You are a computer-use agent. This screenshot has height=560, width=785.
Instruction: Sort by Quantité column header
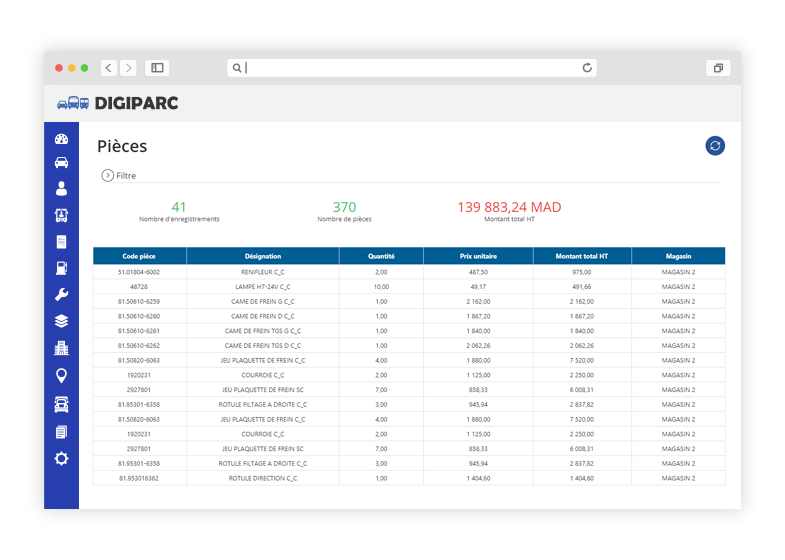[x=381, y=256]
